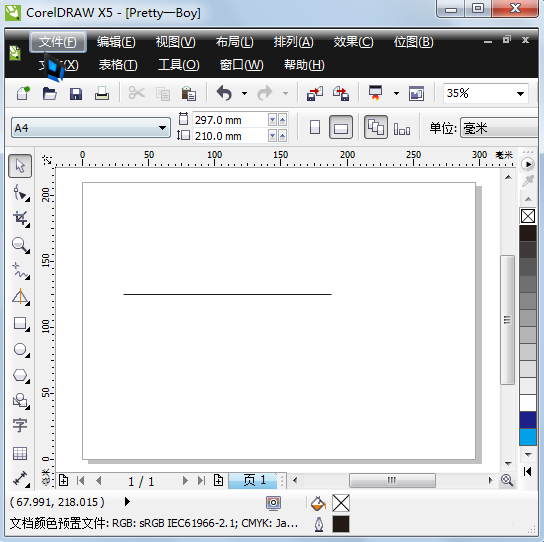Viewport: 544px width, 542px height.
Task: Pick the cyan blue swatch in palette
Action: pyautogui.click(x=528, y=437)
